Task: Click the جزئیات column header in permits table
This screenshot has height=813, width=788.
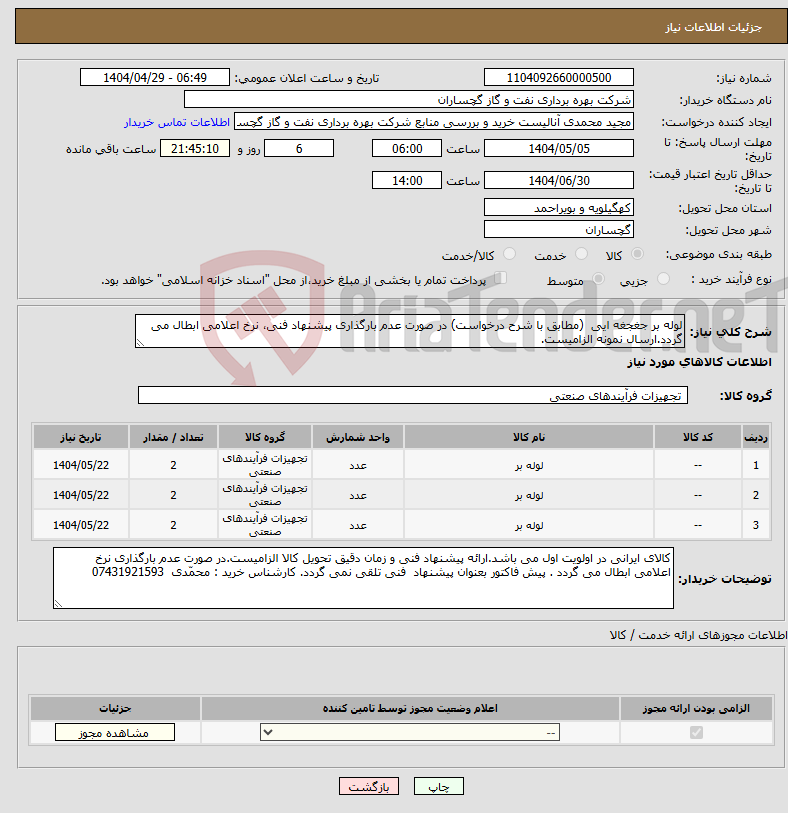Action: [x=115, y=708]
